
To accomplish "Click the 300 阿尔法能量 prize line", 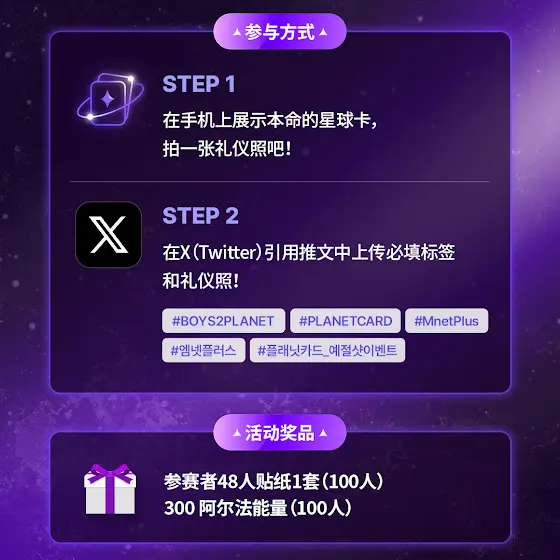I will click(258, 508).
